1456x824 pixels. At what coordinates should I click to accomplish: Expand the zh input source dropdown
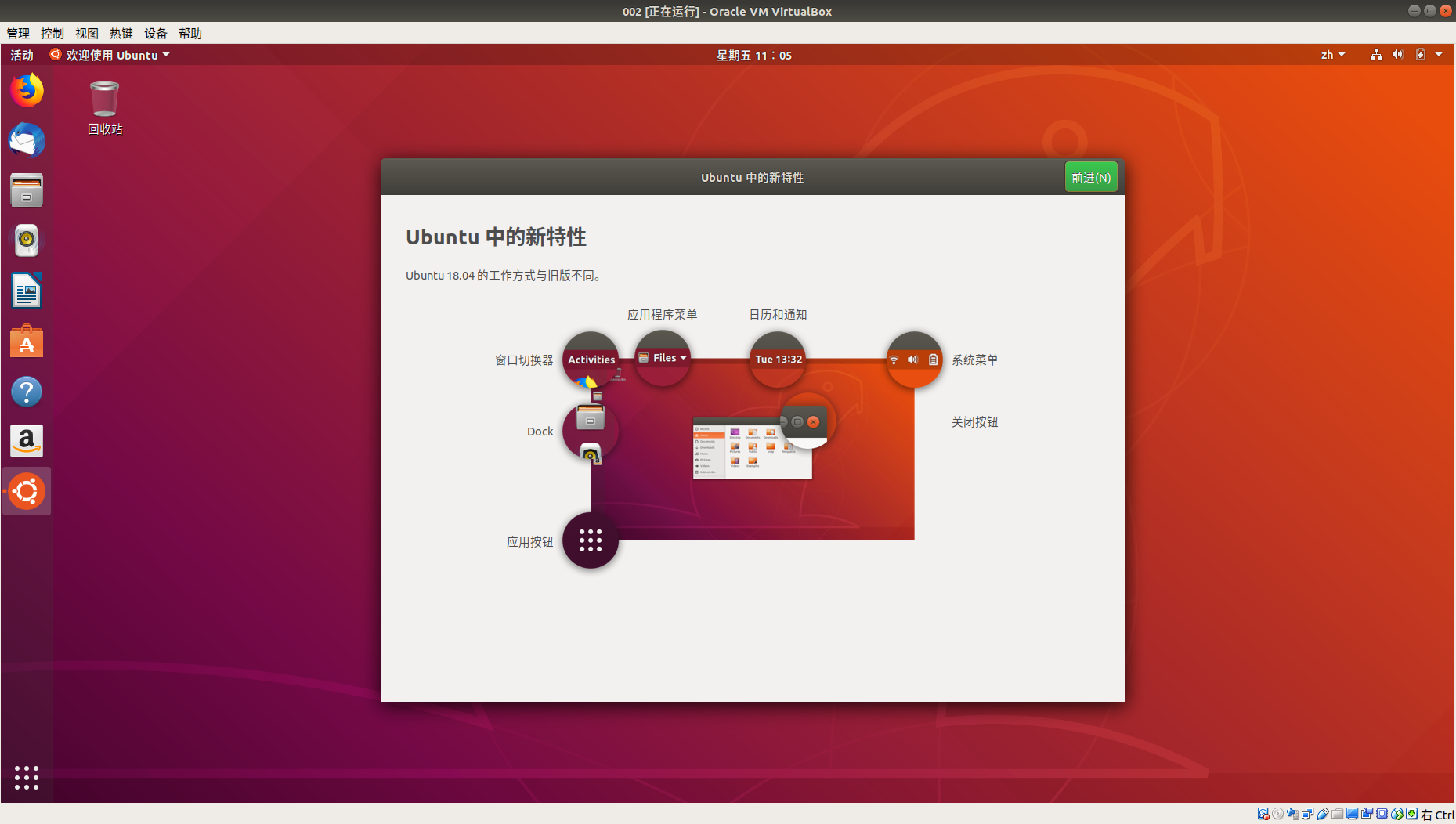(x=1332, y=55)
